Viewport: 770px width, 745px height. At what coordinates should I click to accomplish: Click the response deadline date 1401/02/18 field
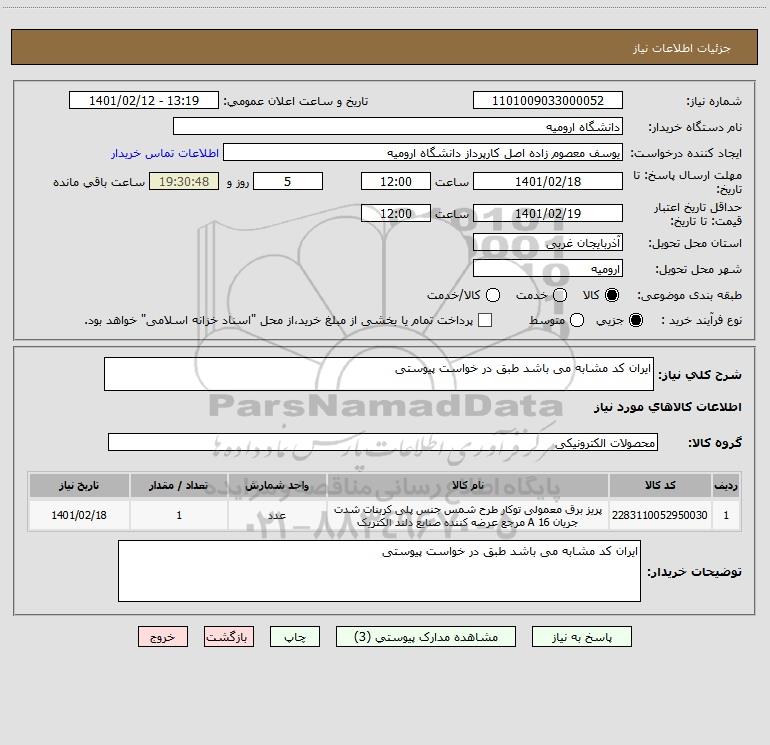click(x=548, y=181)
